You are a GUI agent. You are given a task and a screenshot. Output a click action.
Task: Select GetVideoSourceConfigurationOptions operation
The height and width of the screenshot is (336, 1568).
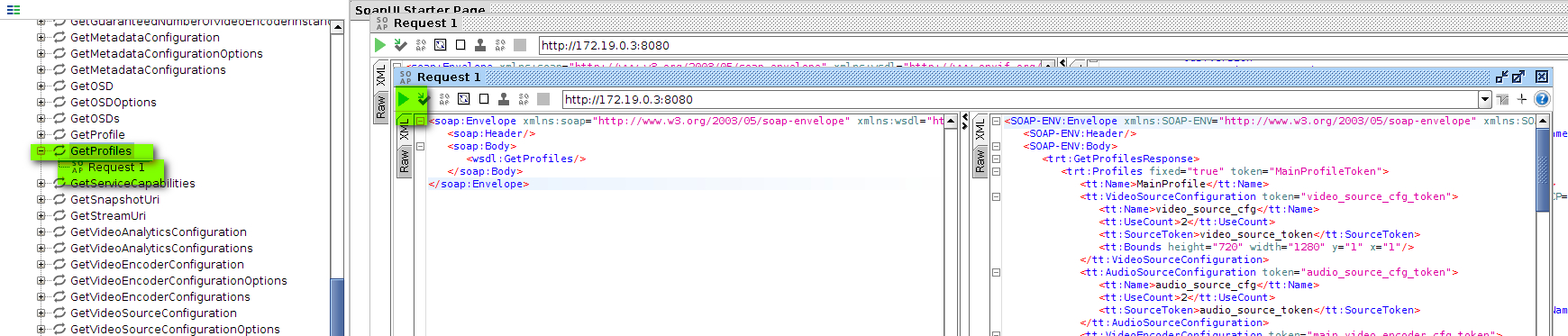click(175, 330)
